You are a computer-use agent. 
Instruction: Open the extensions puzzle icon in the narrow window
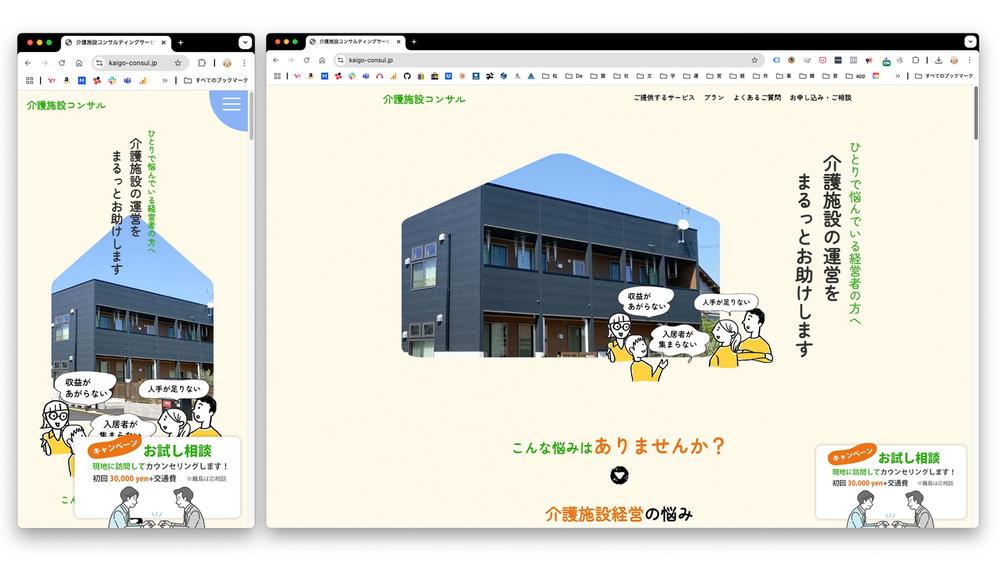click(x=201, y=63)
